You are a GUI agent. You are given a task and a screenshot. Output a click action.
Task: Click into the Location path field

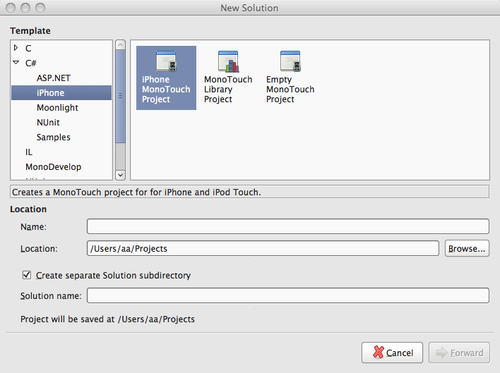[263, 248]
